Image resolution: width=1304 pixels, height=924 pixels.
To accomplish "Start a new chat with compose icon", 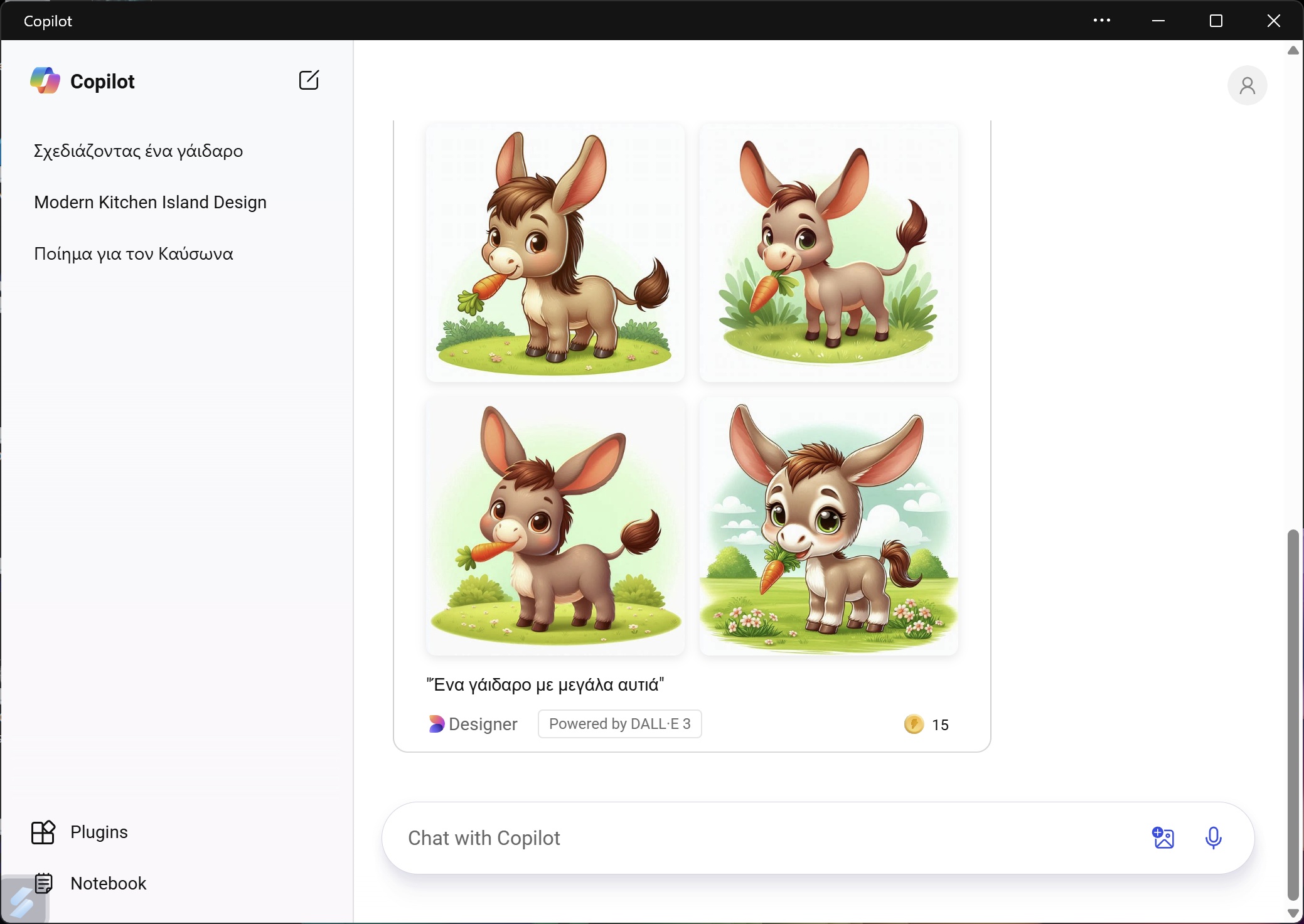I will (309, 80).
